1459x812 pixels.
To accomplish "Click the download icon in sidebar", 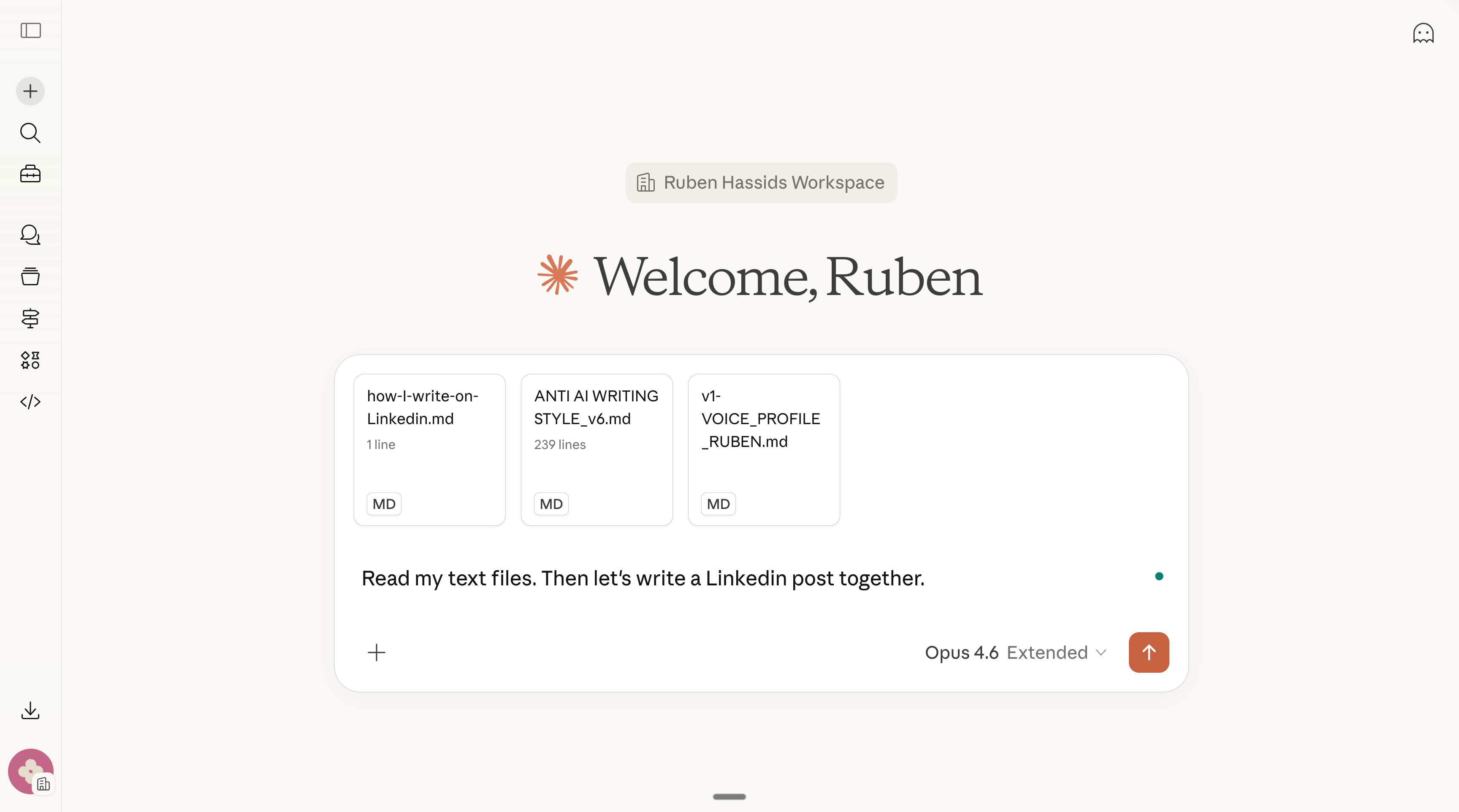I will [x=30, y=711].
